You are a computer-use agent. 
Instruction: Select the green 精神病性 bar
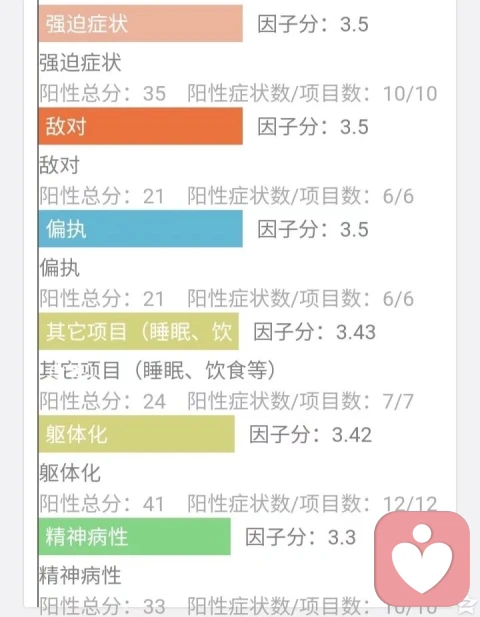pyautogui.click(x=135, y=537)
